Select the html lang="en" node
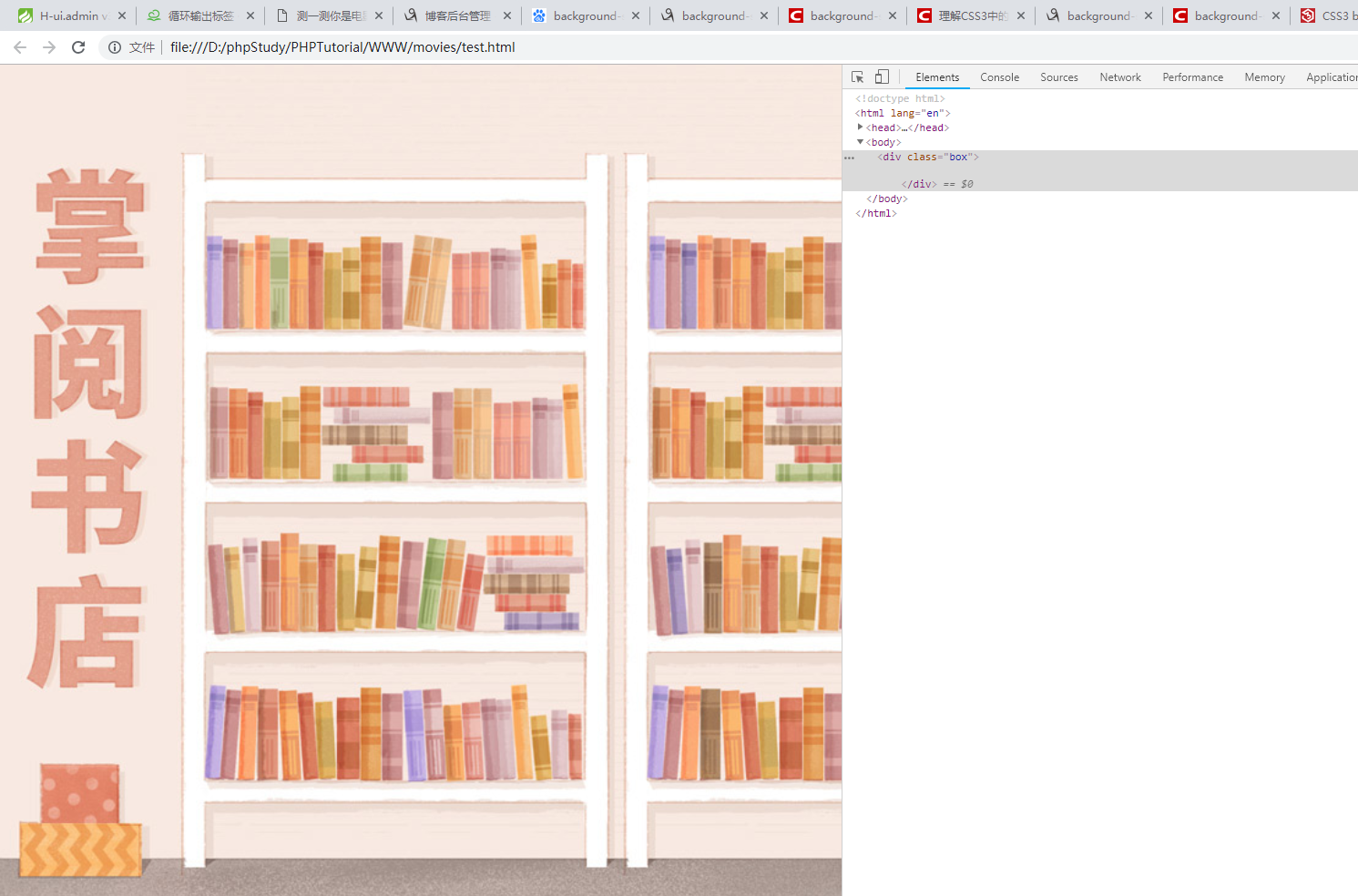1358x896 pixels. (x=903, y=113)
